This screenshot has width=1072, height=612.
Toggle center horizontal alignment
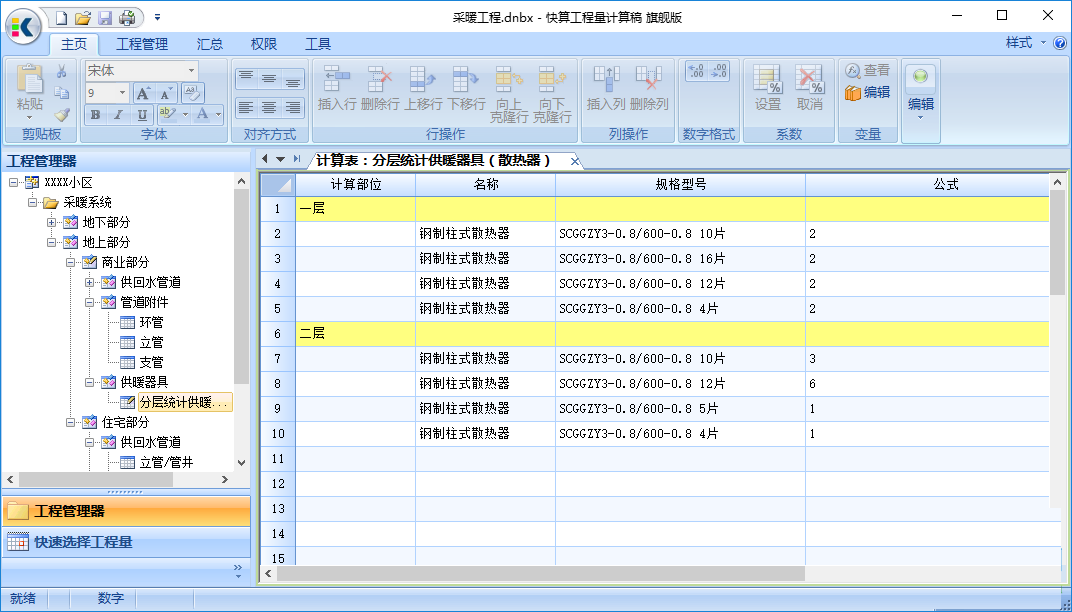pos(269,107)
